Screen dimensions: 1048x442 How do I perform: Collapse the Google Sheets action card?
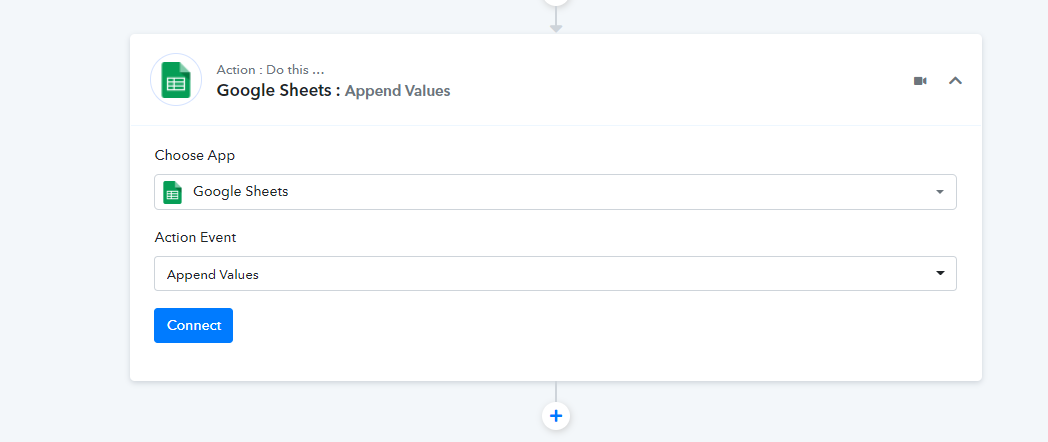[956, 81]
